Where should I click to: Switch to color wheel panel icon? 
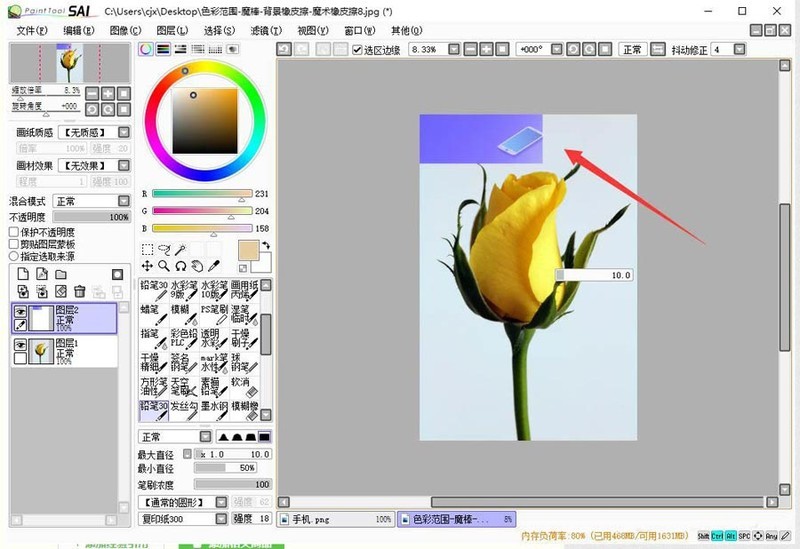pos(146,48)
